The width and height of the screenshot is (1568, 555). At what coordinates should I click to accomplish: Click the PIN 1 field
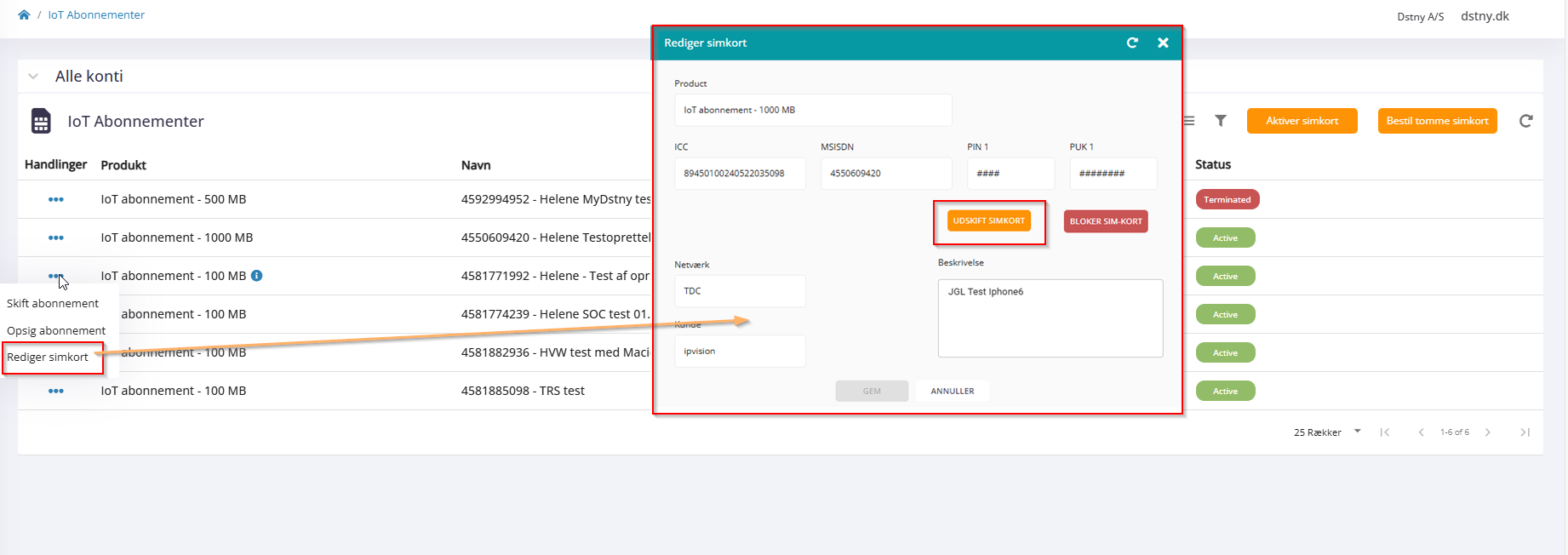coord(1010,173)
